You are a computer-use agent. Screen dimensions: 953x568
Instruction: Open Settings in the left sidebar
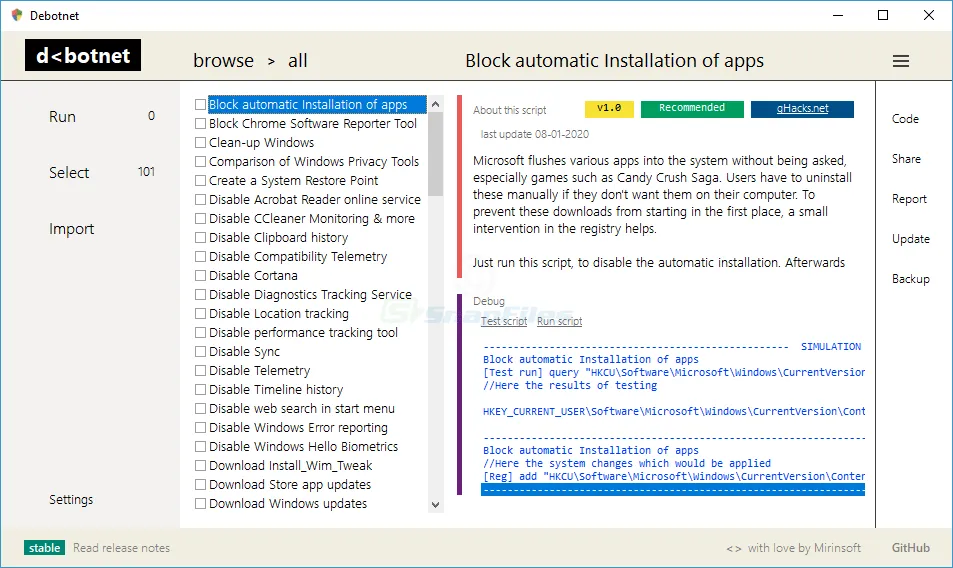pyautogui.click(x=71, y=499)
